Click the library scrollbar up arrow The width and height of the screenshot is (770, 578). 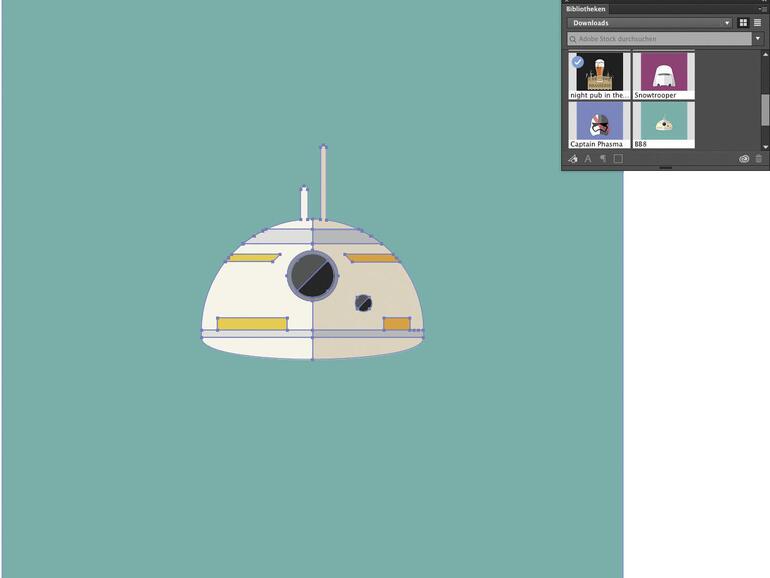[765, 54]
